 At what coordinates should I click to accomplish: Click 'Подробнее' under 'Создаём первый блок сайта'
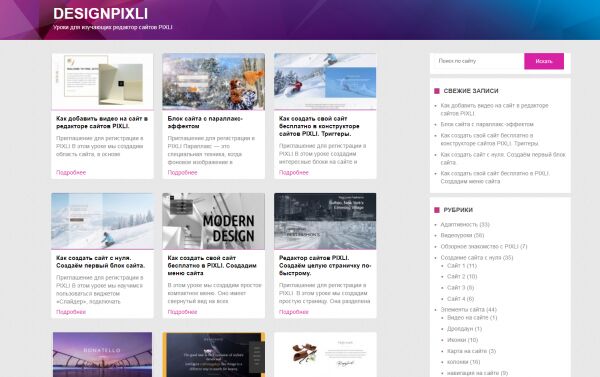71,312
